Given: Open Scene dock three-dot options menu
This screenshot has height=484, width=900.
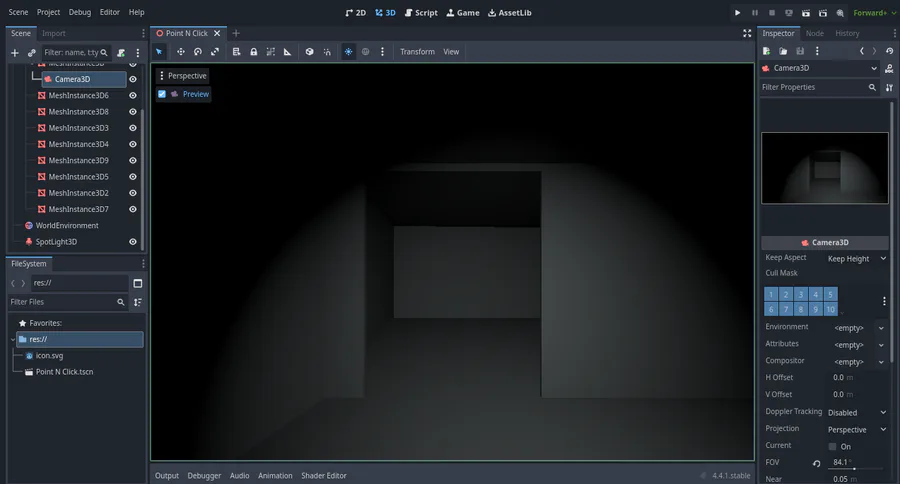Looking at the screenshot, I should (x=138, y=53).
